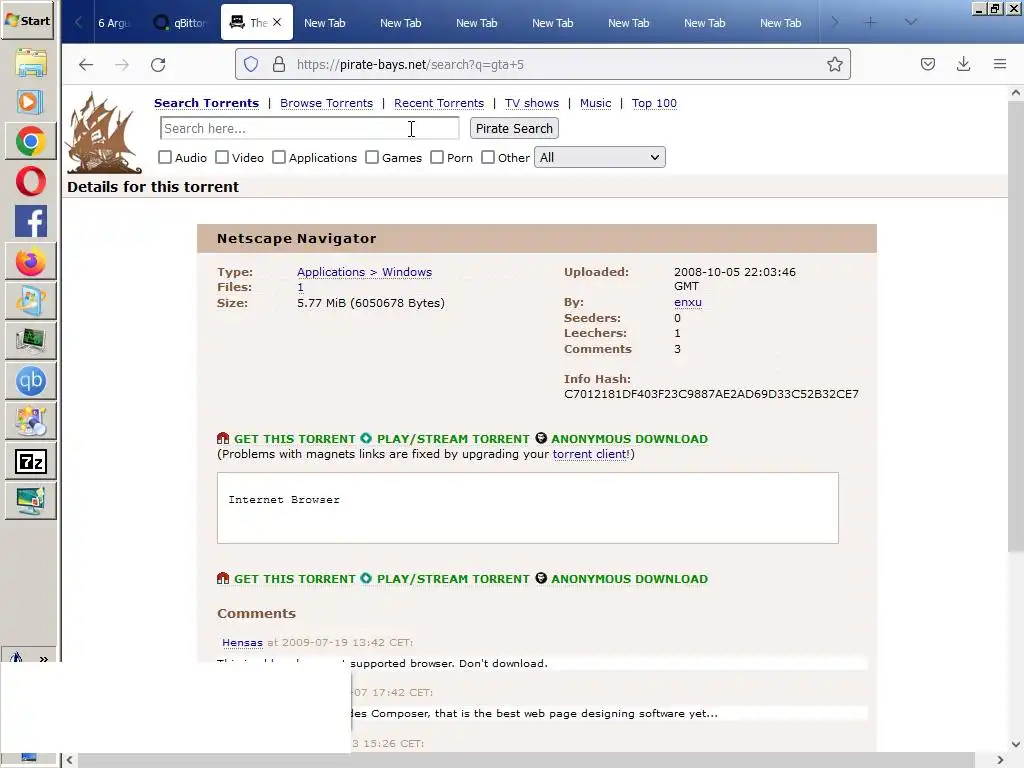The height and width of the screenshot is (768, 1024).
Task: Open the file explorer sidebar icon
Action: point(31,63)
